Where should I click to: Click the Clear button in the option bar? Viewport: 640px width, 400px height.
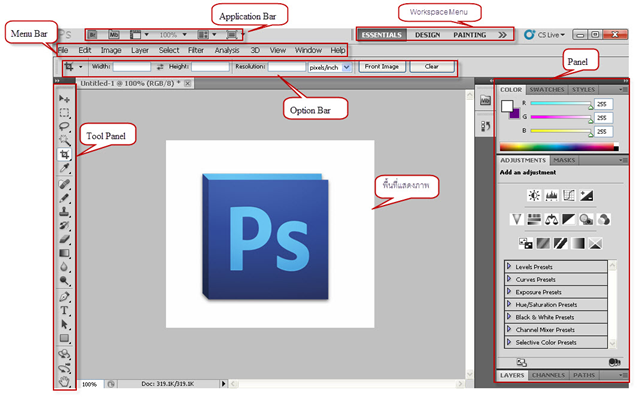pyautogui.click(x=431, y=67)
